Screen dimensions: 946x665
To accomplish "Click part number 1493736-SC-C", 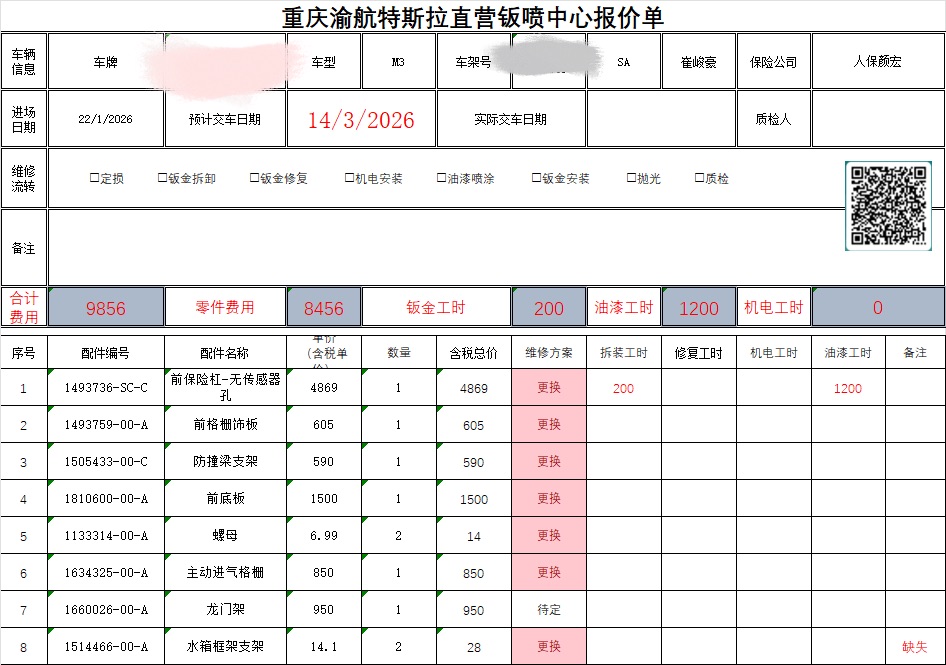I will coord(106,388).
